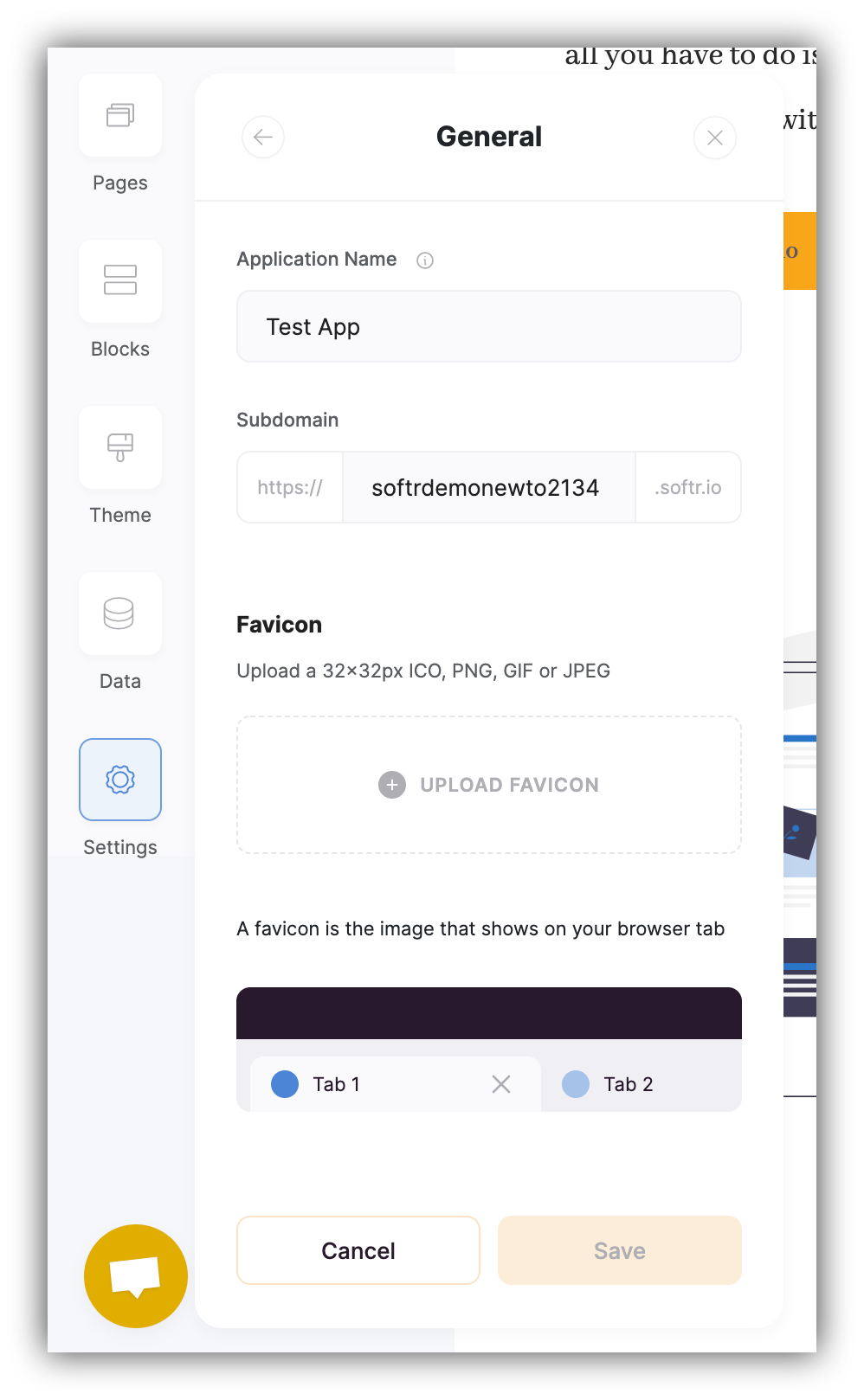Screen dimensions: 864x1400
Task: Click the subdomain input field
Action: (489, 487)
